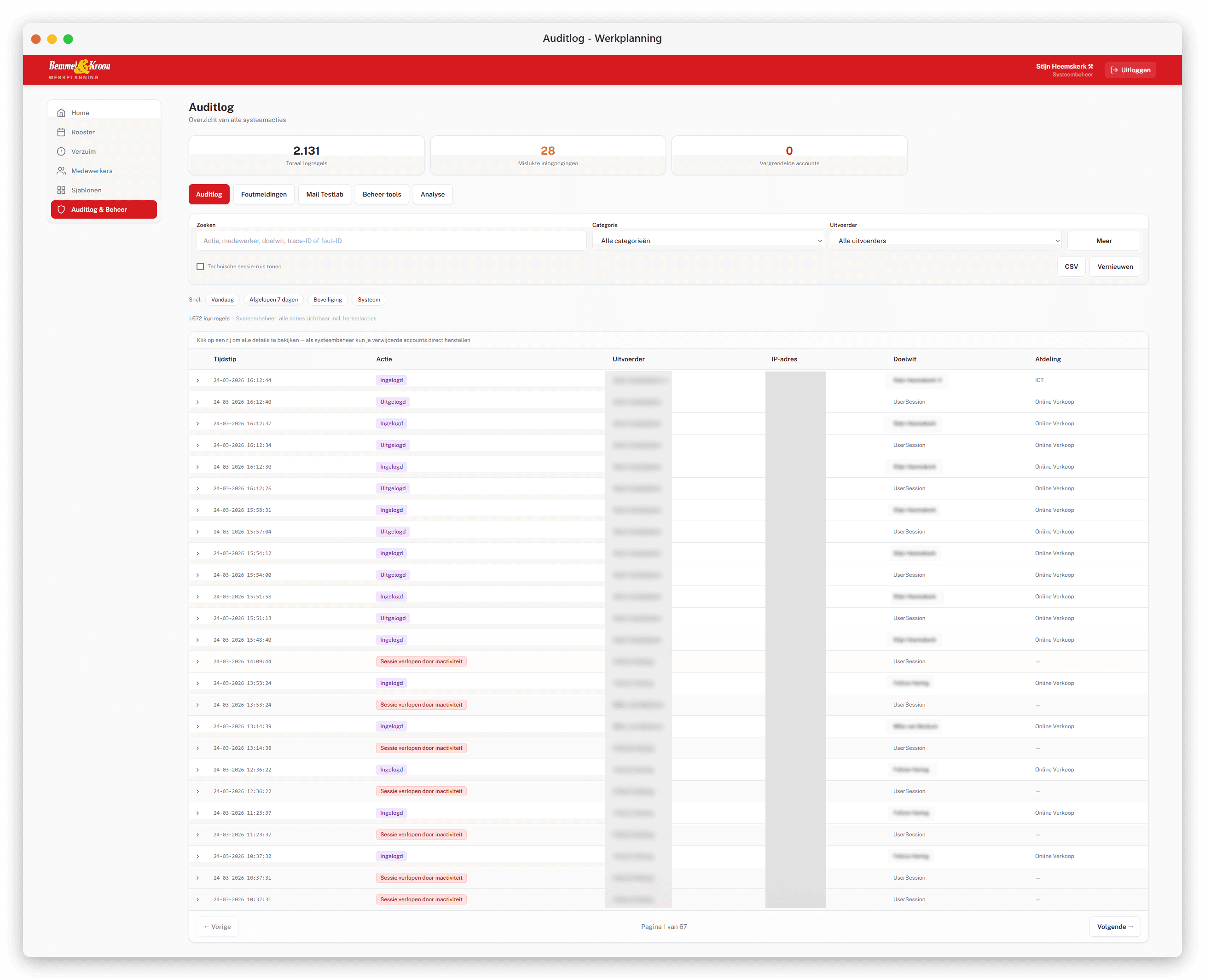1205x980 pixels.
Task: Open the Mail Testlab tab
Action: tap(324, 194)
